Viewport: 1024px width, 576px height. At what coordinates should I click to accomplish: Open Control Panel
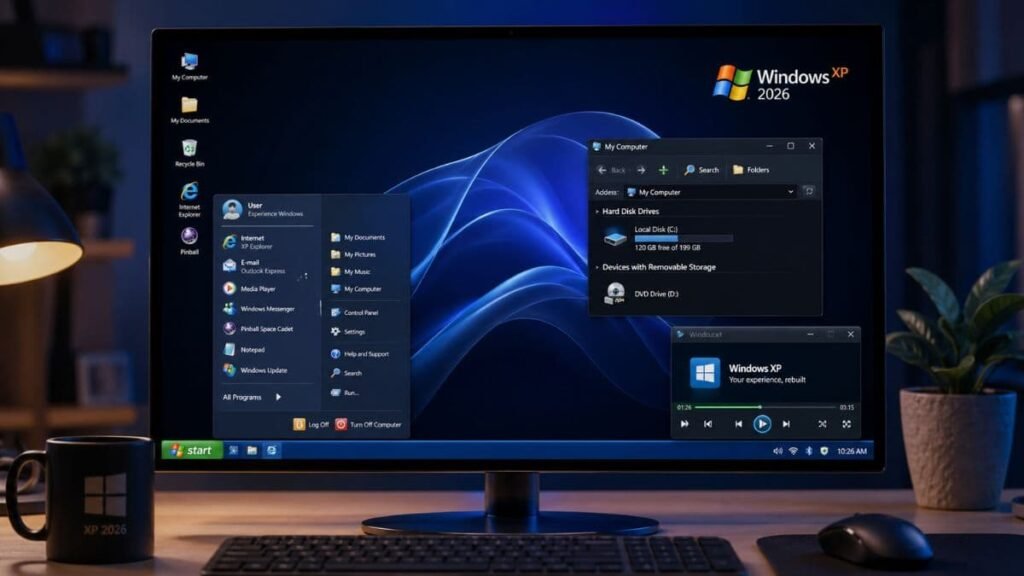pyautogui.click(x=355, y=311)
